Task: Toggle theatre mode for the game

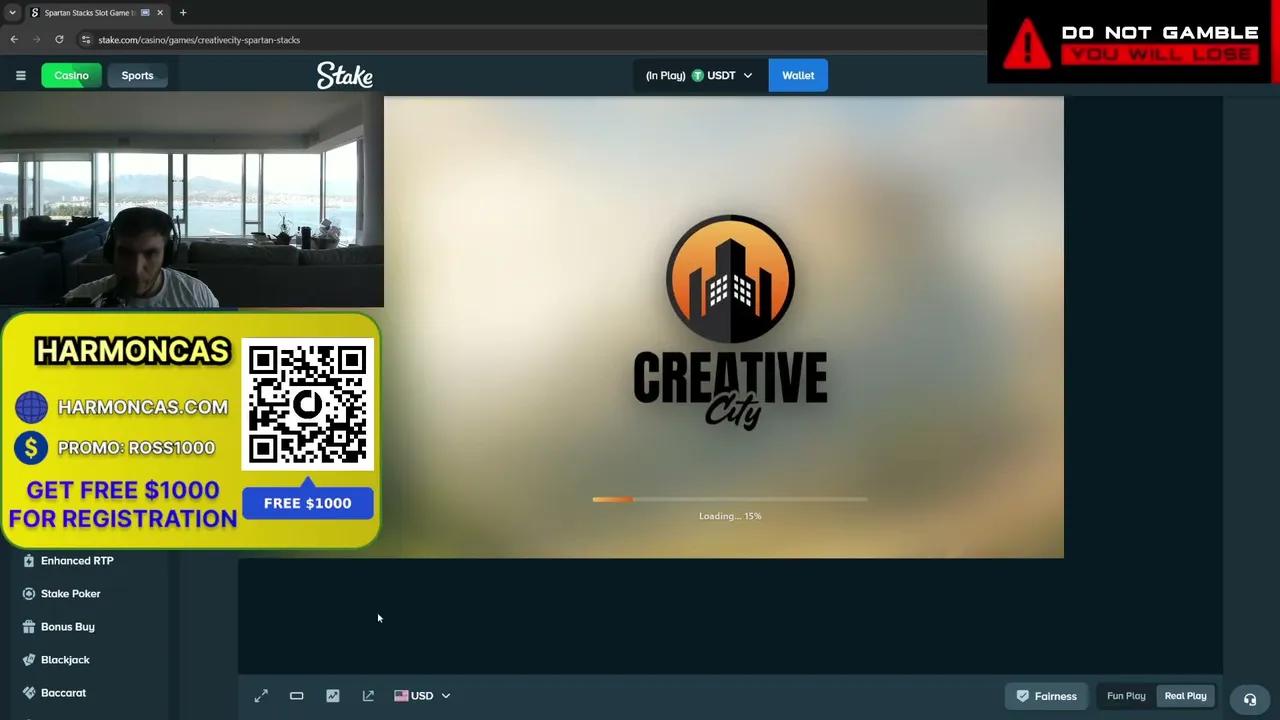Action: [297, 695]
